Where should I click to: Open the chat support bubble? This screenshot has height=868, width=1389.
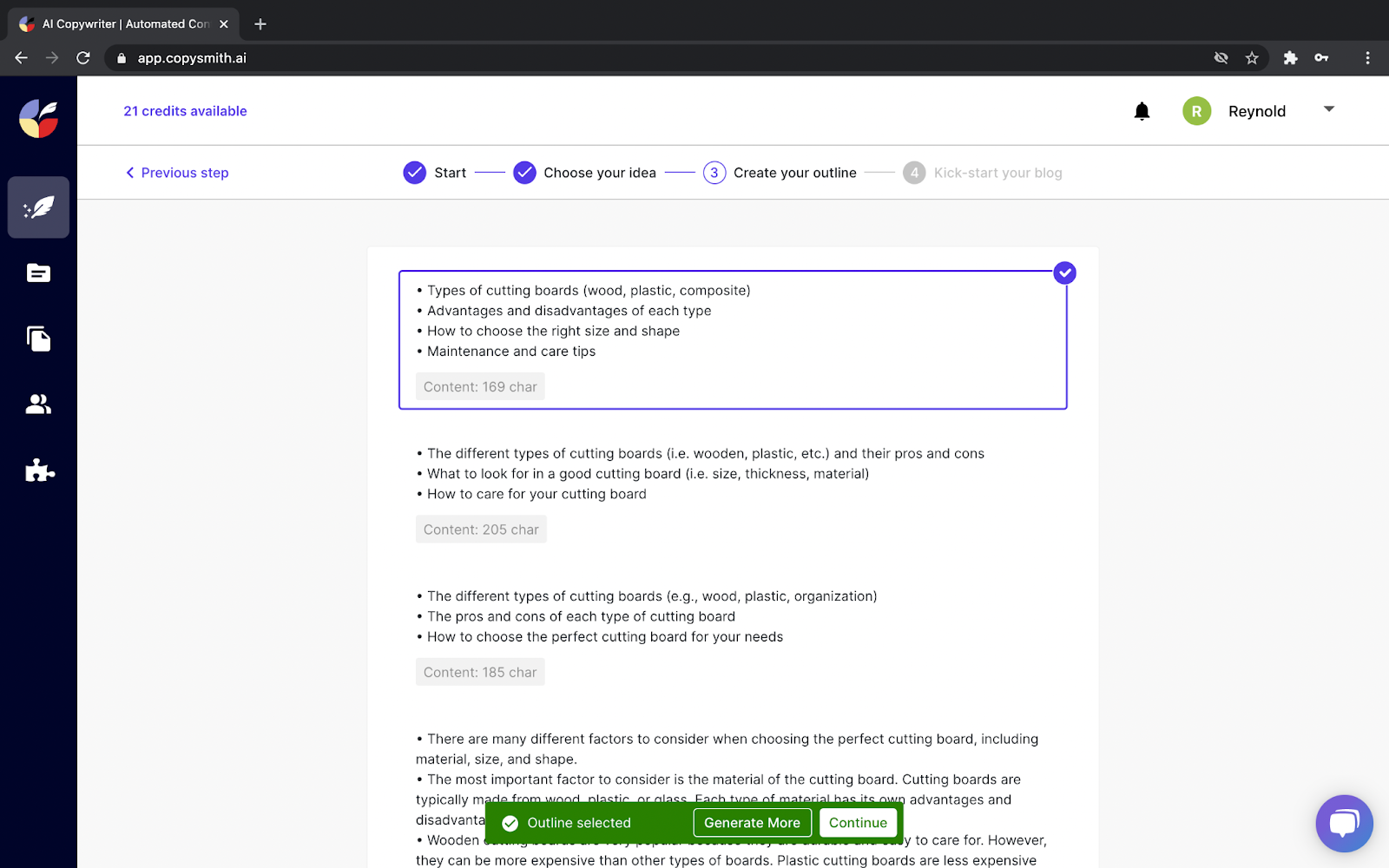point(1344,823)
